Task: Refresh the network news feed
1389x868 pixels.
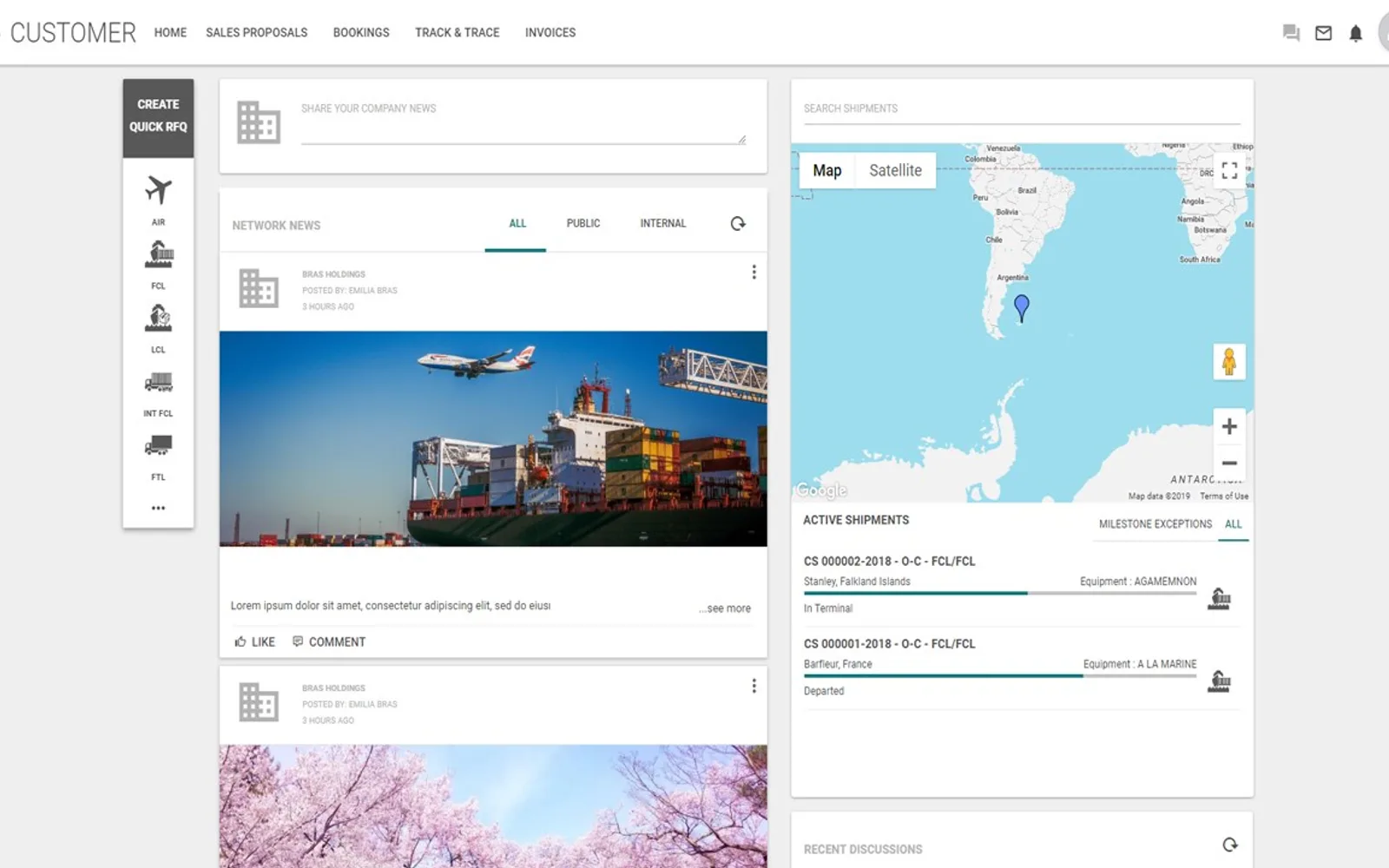Action: pyautogui.click(x=738, y=223)
